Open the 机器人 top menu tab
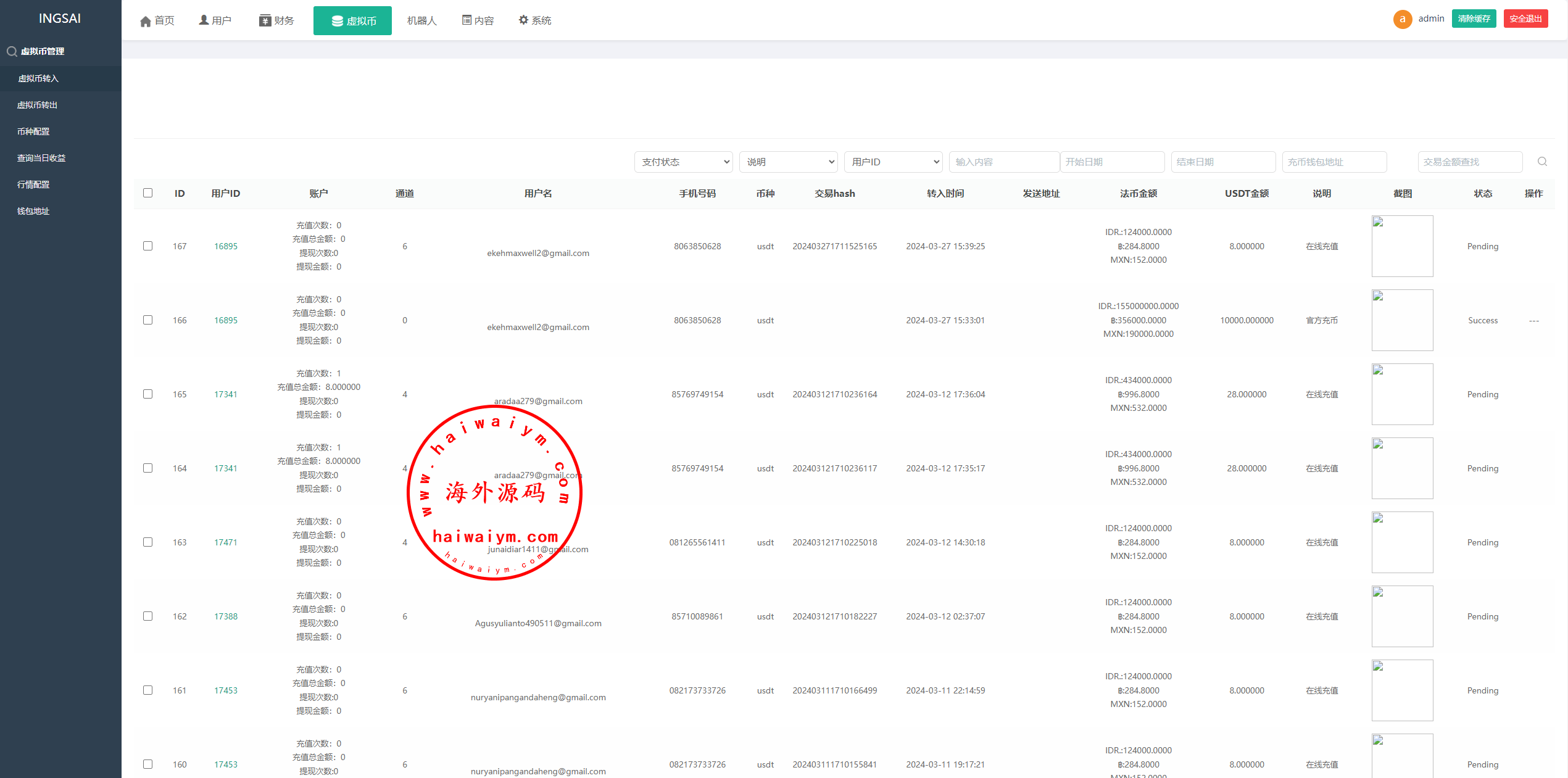This screenshot has height=778, width=1568. tap(421, 21)
